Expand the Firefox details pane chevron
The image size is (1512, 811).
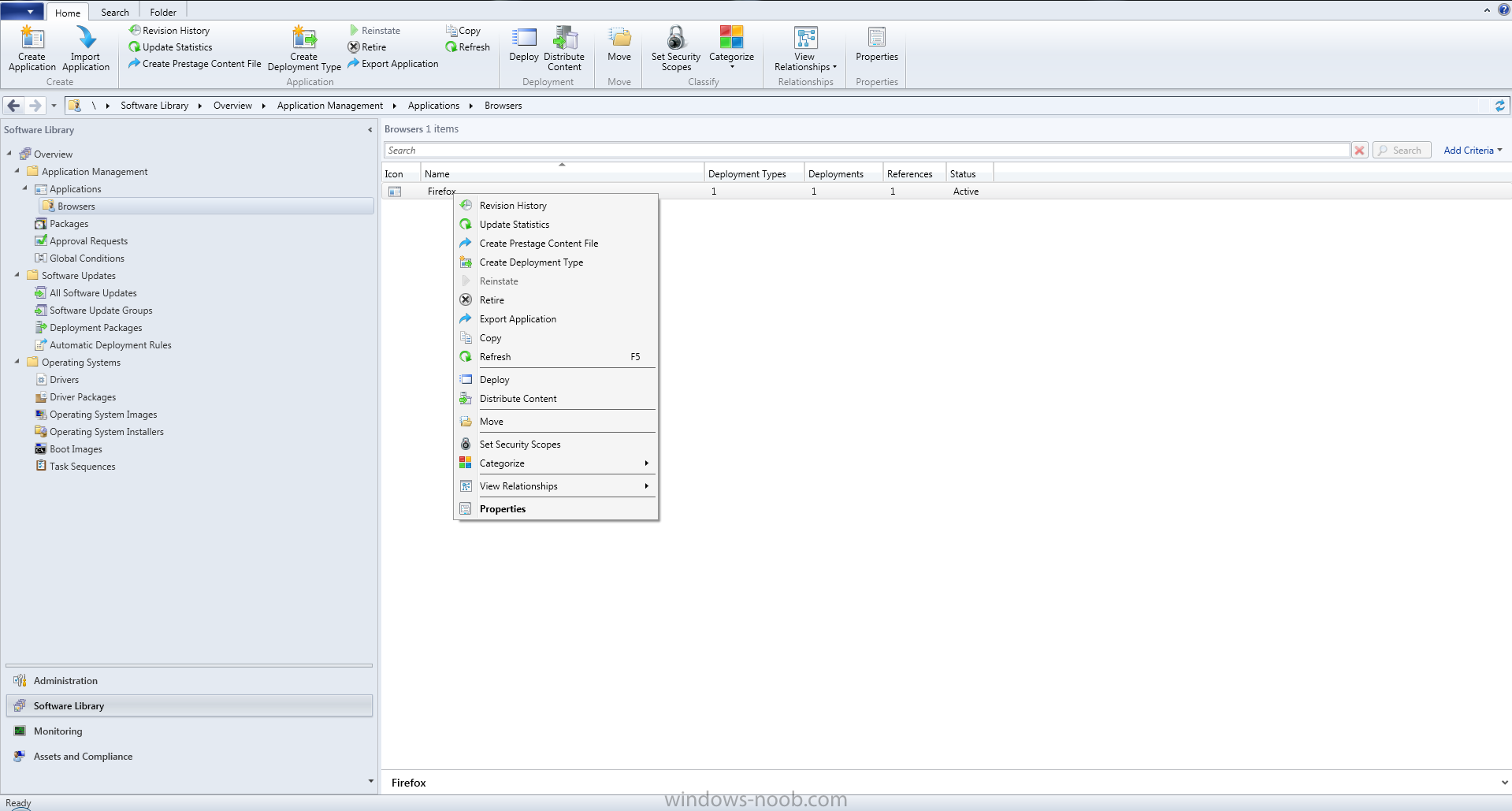pyautogui.click(x=1504, y=783)
